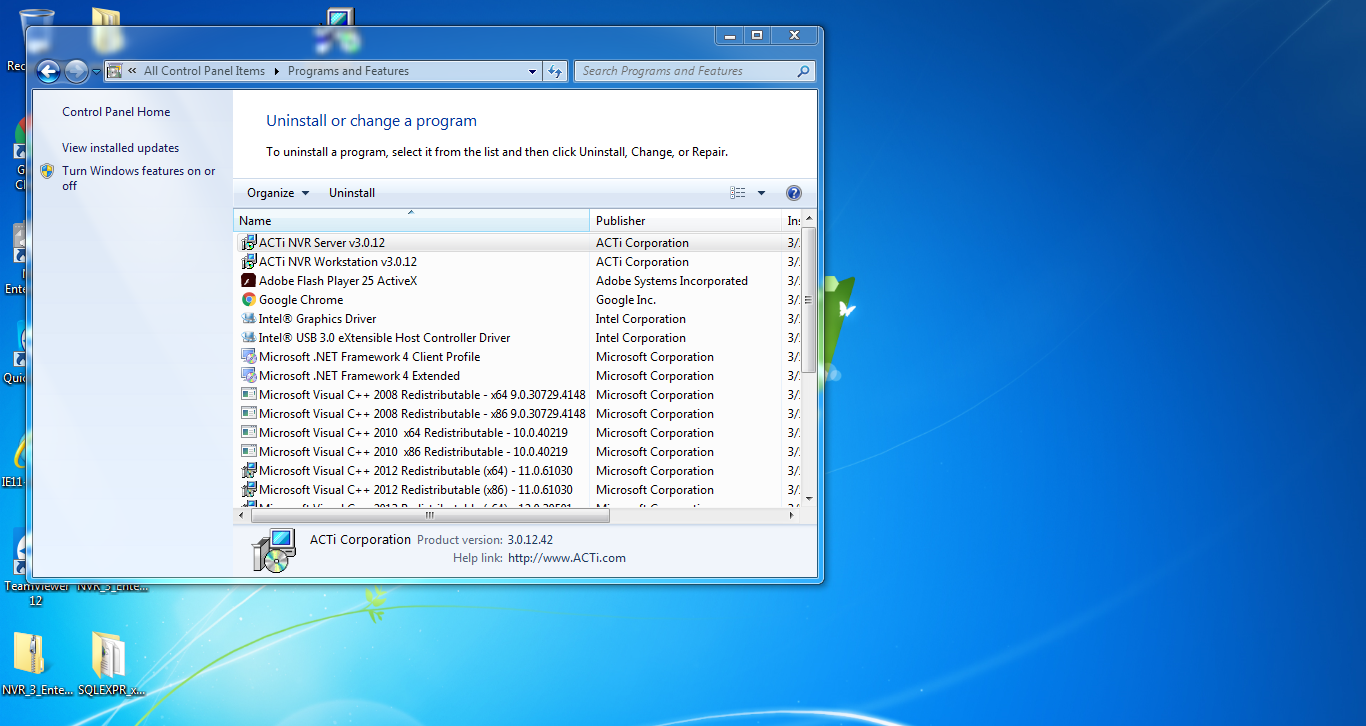
Task: Click the Visual C++ 2012 (x86) Redistributable icon
Action: (x=249, y=490)
